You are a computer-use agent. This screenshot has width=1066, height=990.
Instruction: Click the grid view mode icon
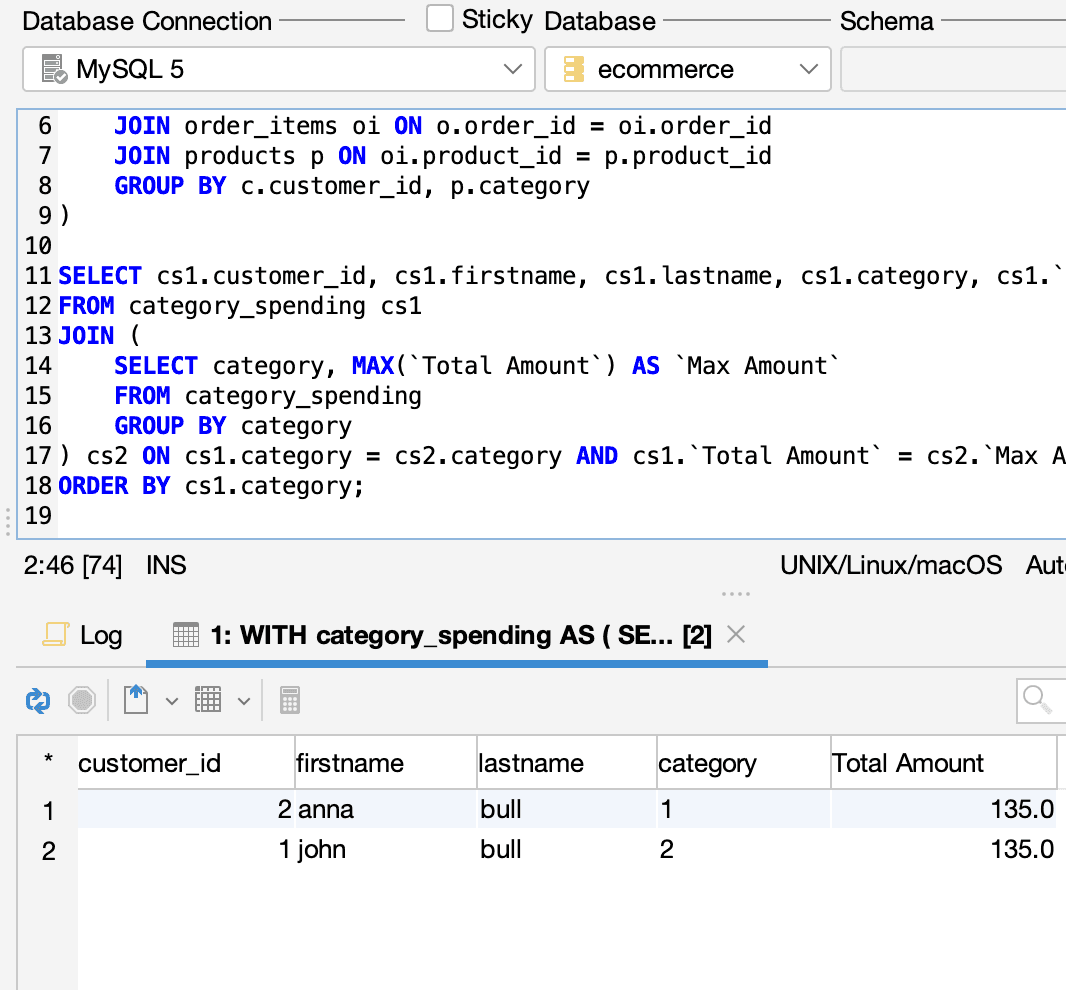pyautogui.click(x=208, y=700)
